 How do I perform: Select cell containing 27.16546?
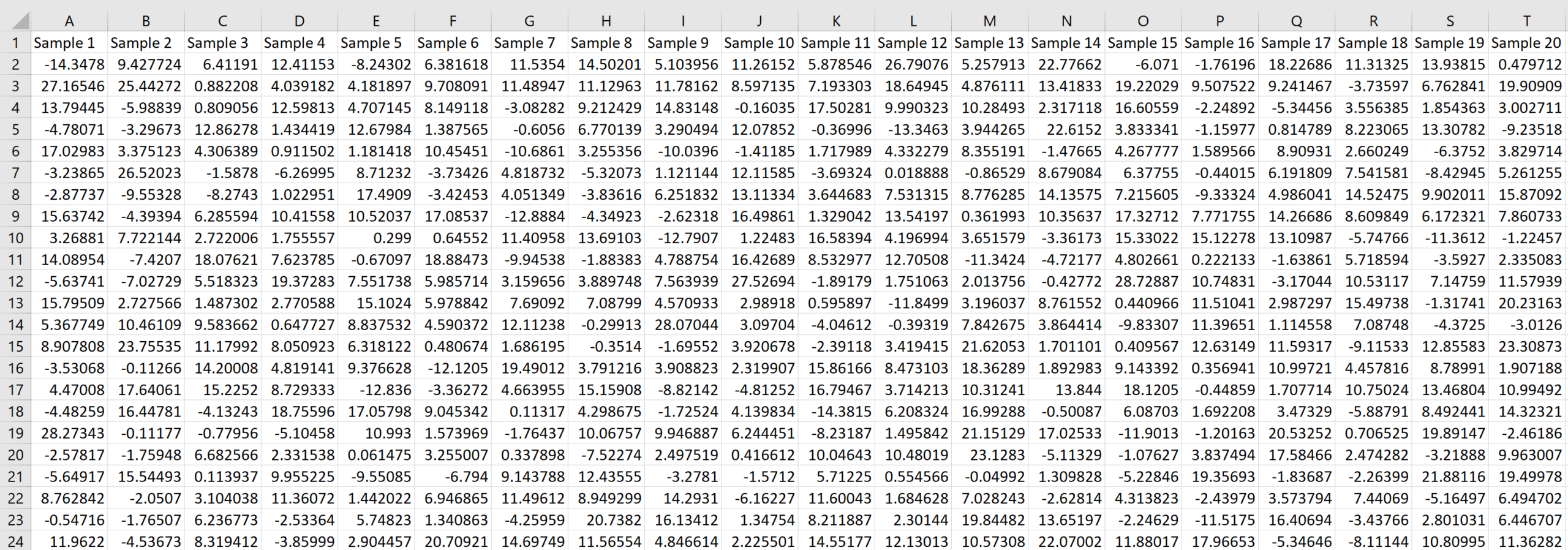point(69,86)
